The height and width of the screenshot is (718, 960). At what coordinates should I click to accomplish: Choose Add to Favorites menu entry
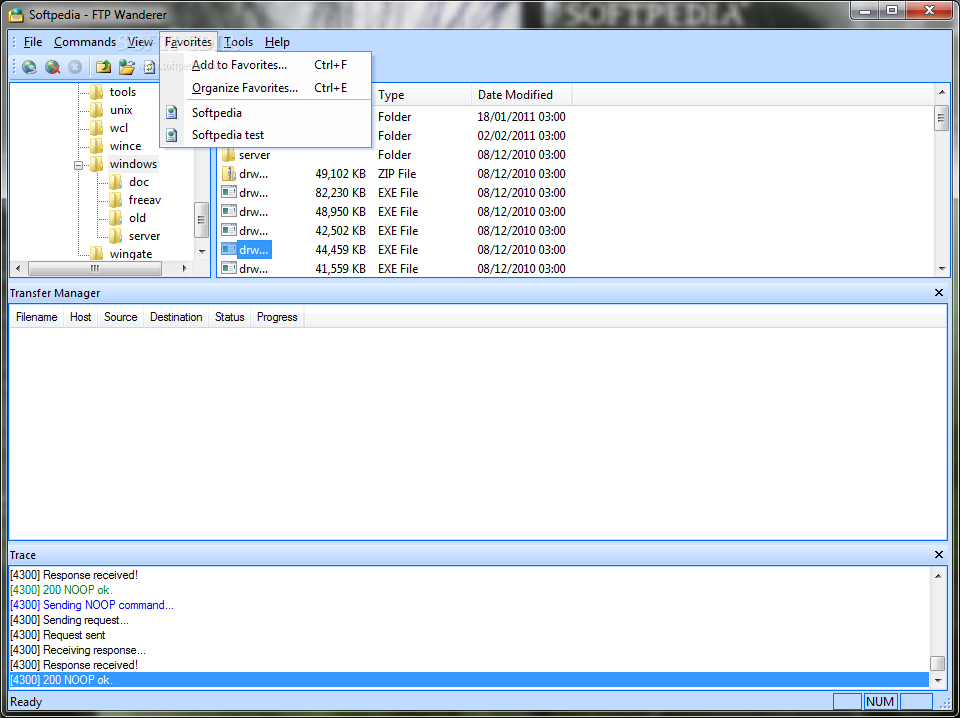tap(266, 65)
